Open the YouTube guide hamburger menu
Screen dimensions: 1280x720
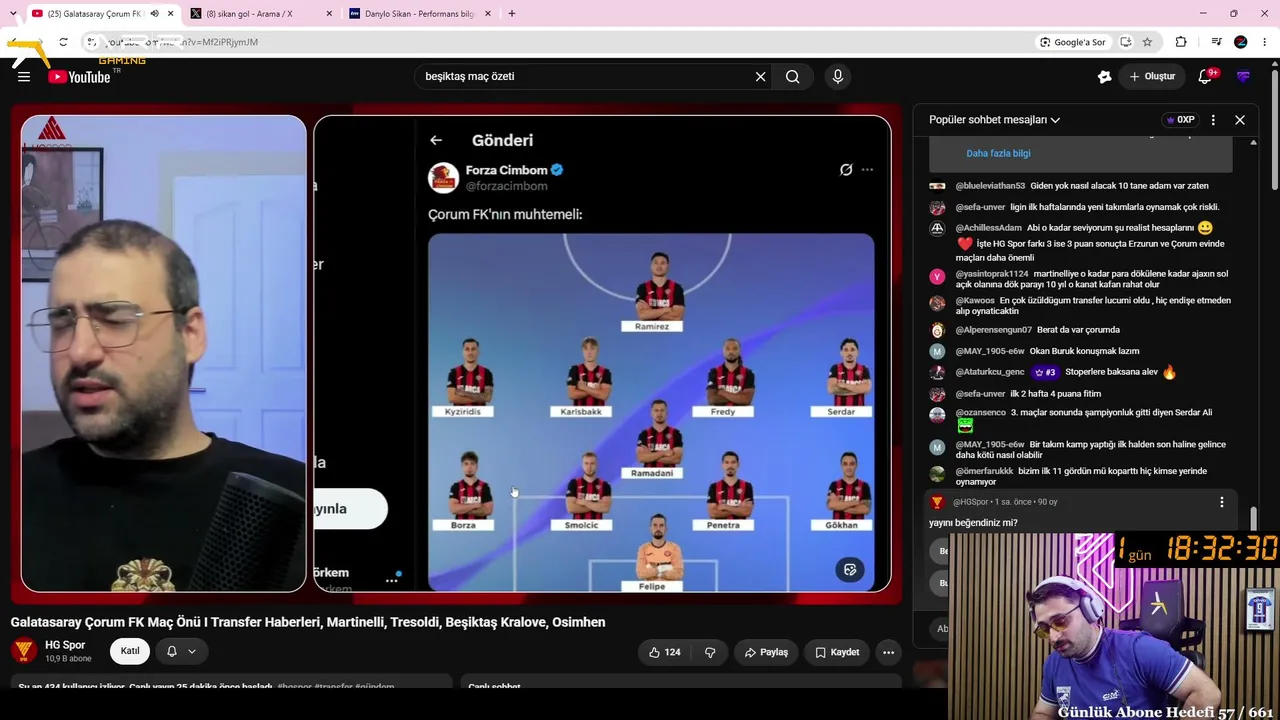[24, 76]
